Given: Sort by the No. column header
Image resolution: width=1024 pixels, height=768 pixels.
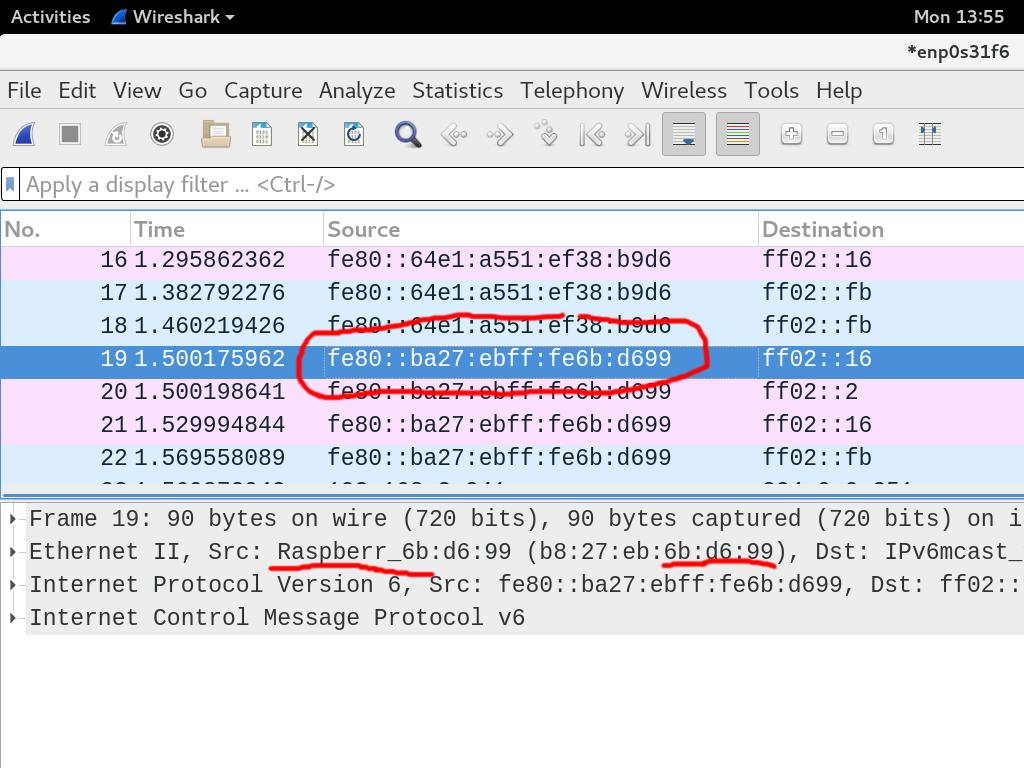Looking at the screenshot, I should pos(65,229).
